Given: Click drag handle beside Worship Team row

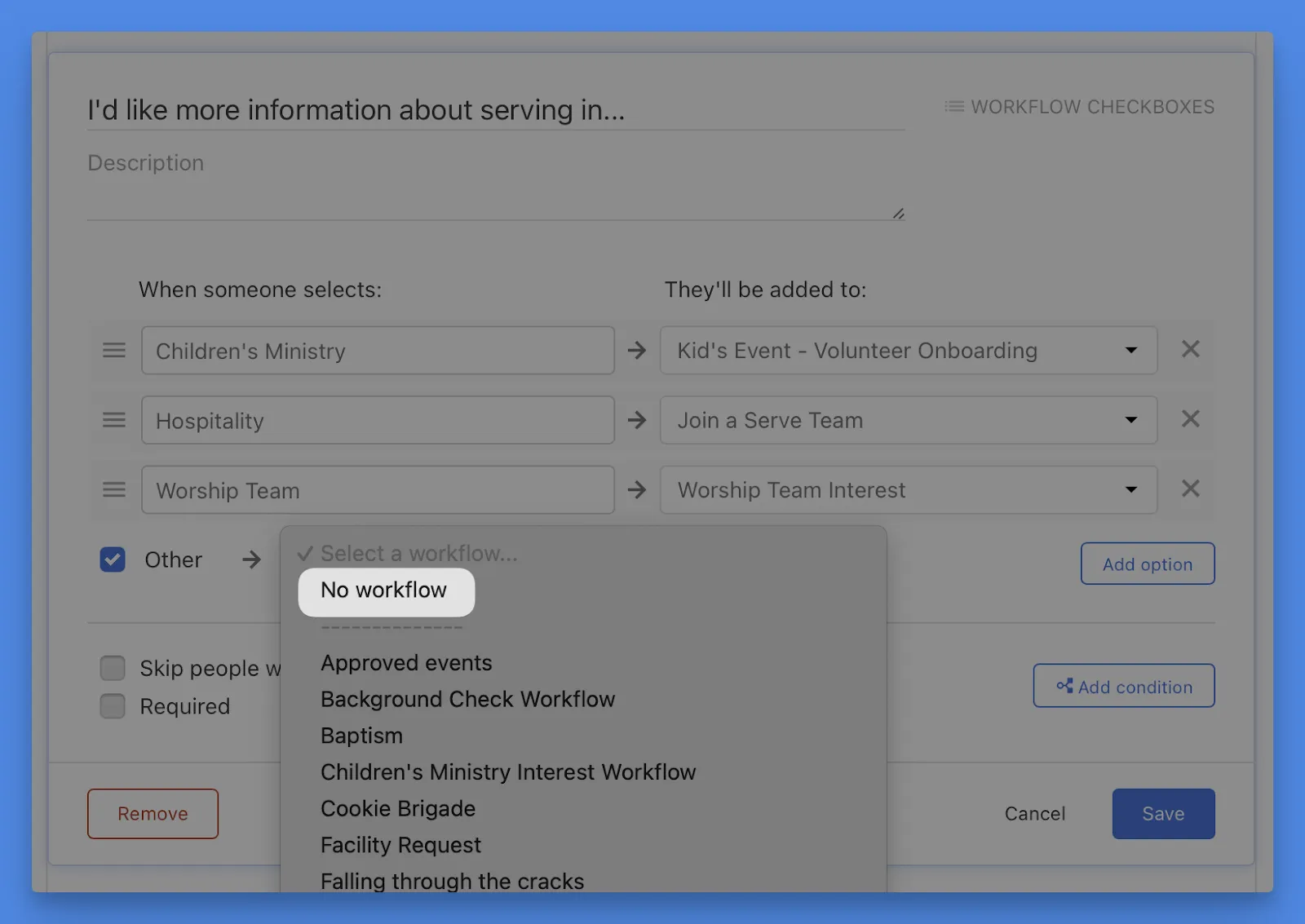Looking at the screenshot, I should point(114,490).
